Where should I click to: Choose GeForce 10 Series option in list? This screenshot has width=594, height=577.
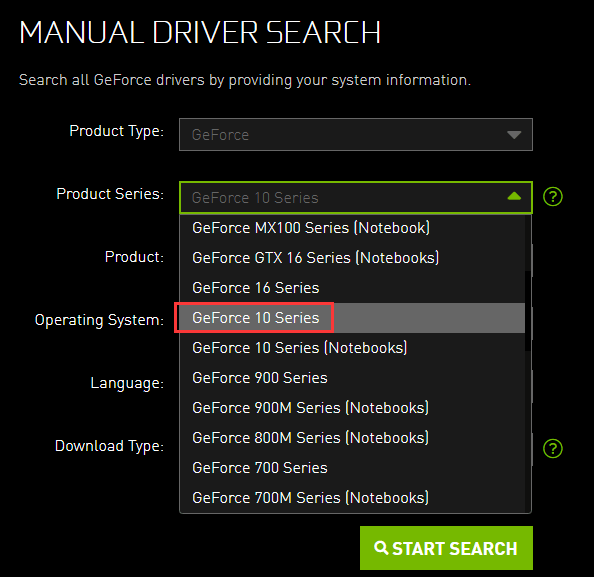coord(352,318)
